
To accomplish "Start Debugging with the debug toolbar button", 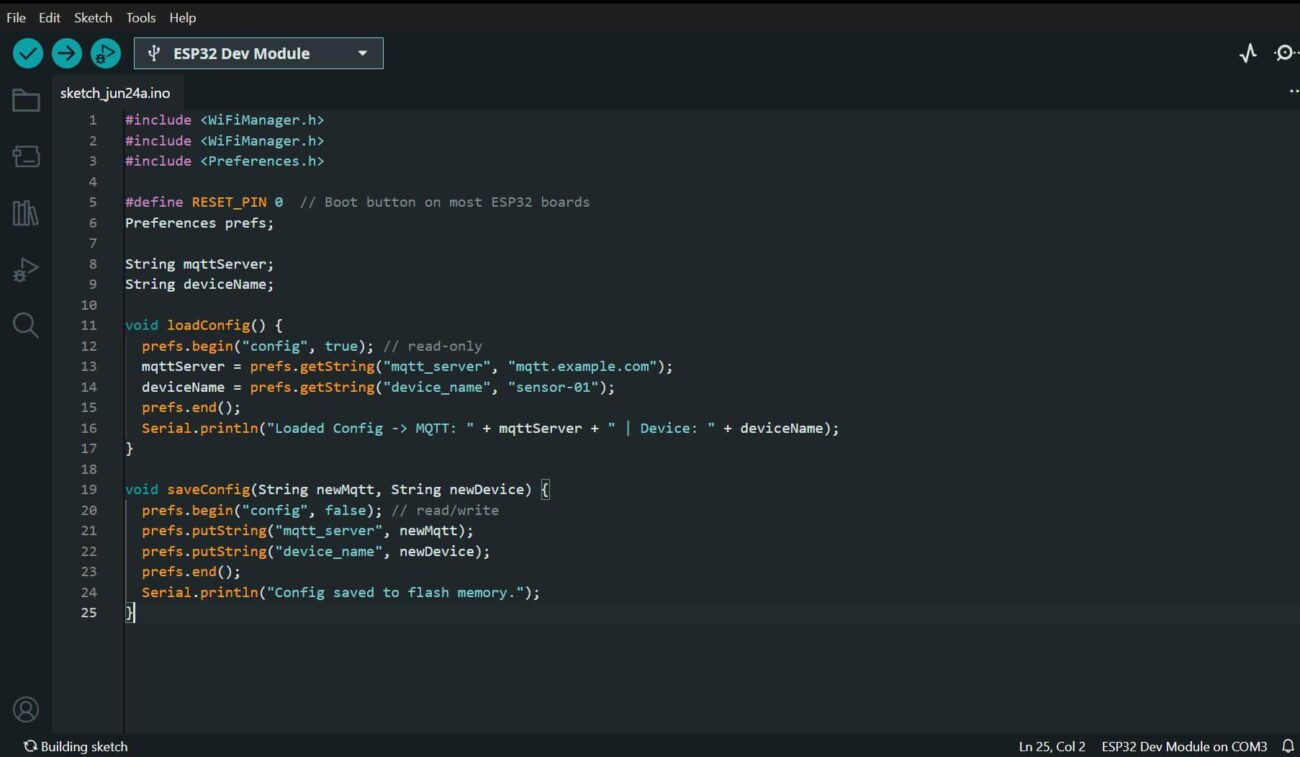I will (x=105, y=53).
